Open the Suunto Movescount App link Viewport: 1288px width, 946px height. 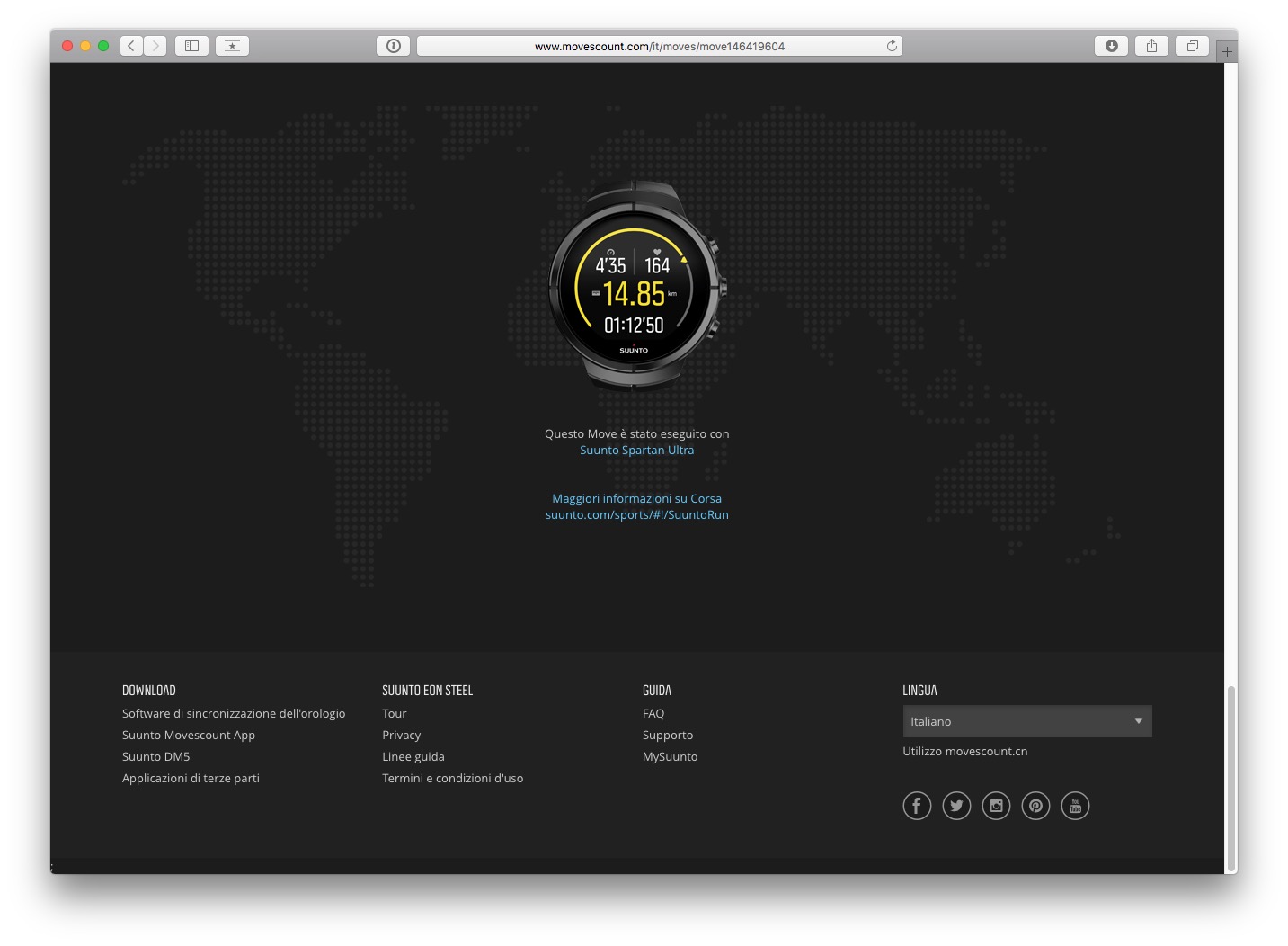coord(189,735)
